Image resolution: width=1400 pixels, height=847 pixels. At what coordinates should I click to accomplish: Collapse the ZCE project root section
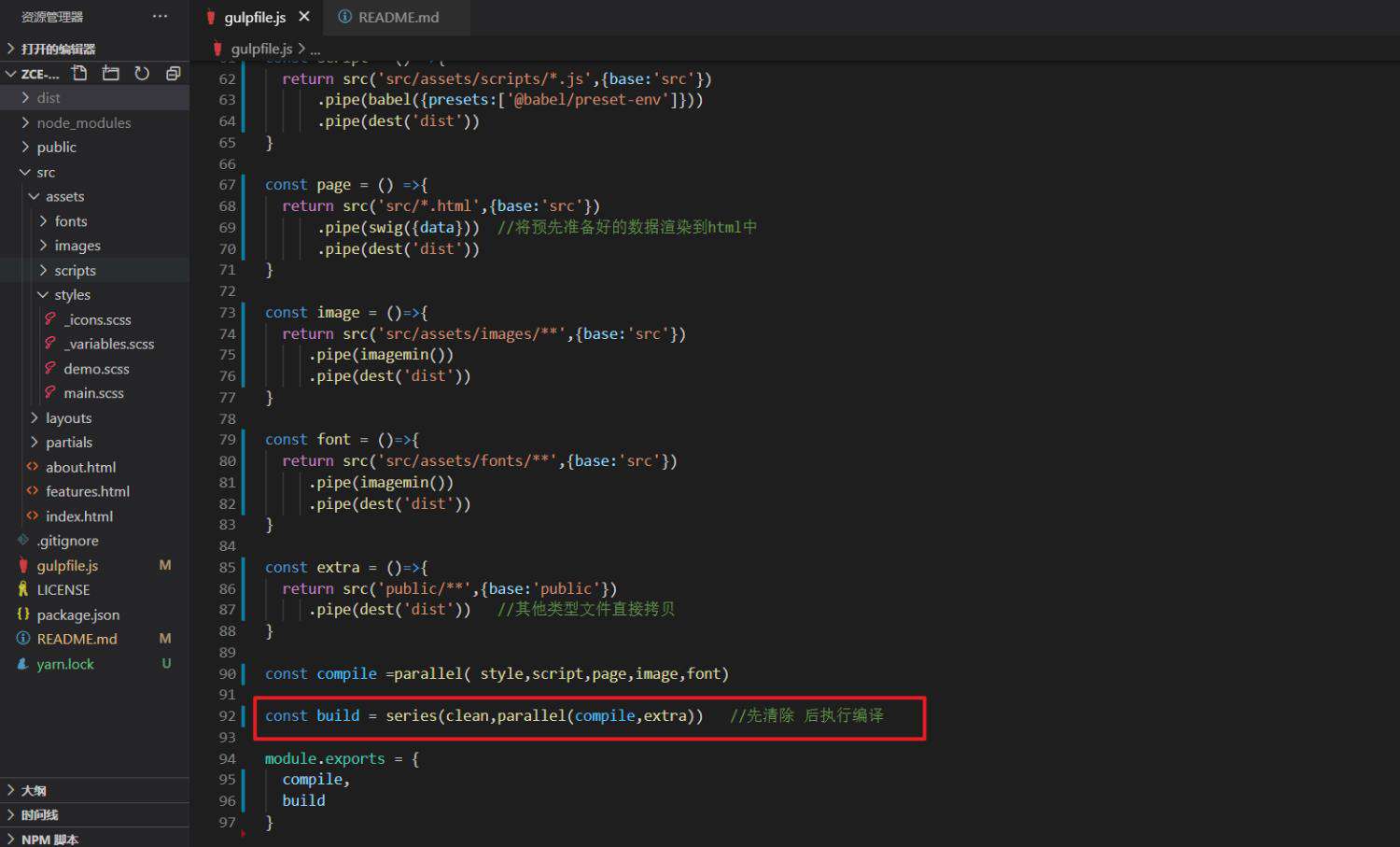click(34, 73)
